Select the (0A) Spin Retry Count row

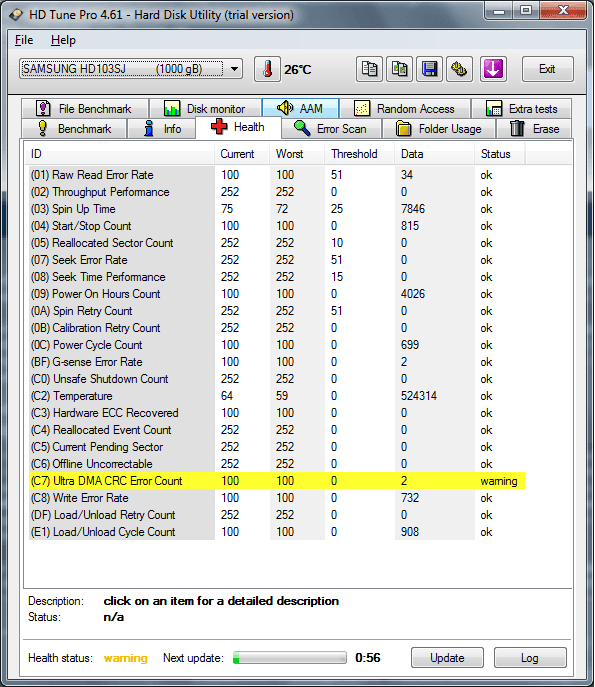point(277,311)
